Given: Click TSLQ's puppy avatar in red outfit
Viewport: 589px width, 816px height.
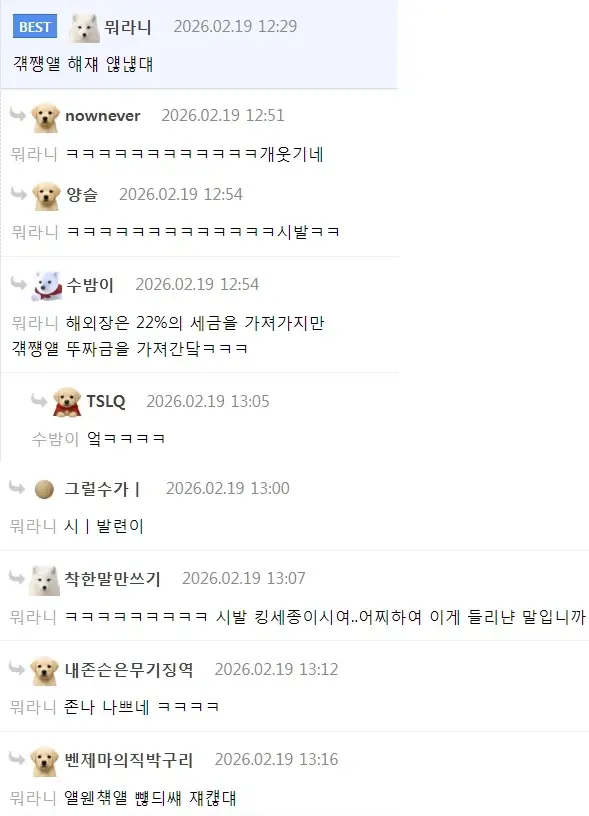Looking at the screenshot, I should coord(67,402).
